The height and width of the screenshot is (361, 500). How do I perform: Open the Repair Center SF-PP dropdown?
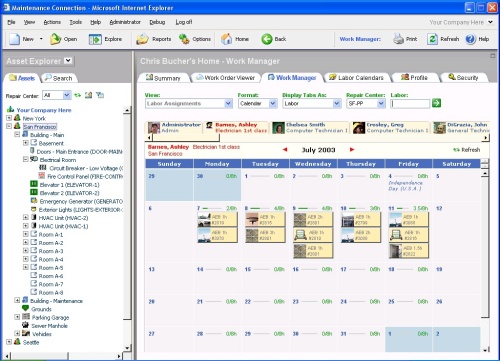[366, 104]
